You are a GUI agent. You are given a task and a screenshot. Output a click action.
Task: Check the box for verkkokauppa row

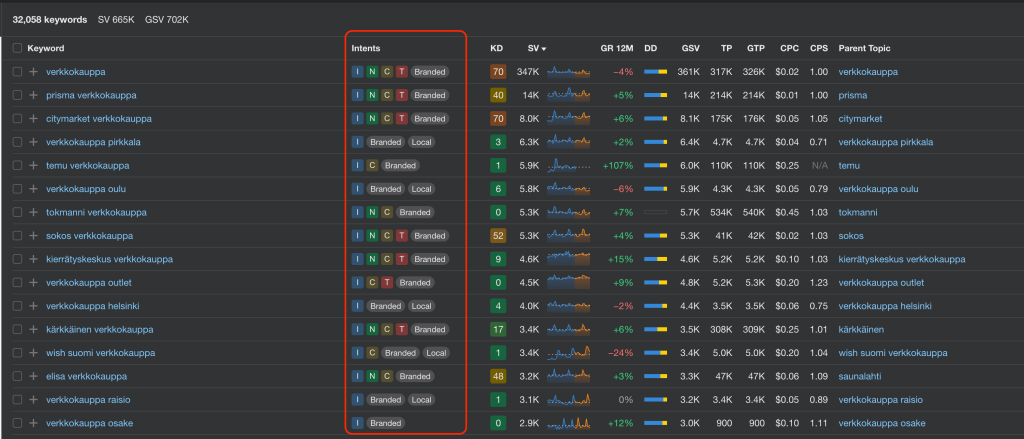point(18,72)
